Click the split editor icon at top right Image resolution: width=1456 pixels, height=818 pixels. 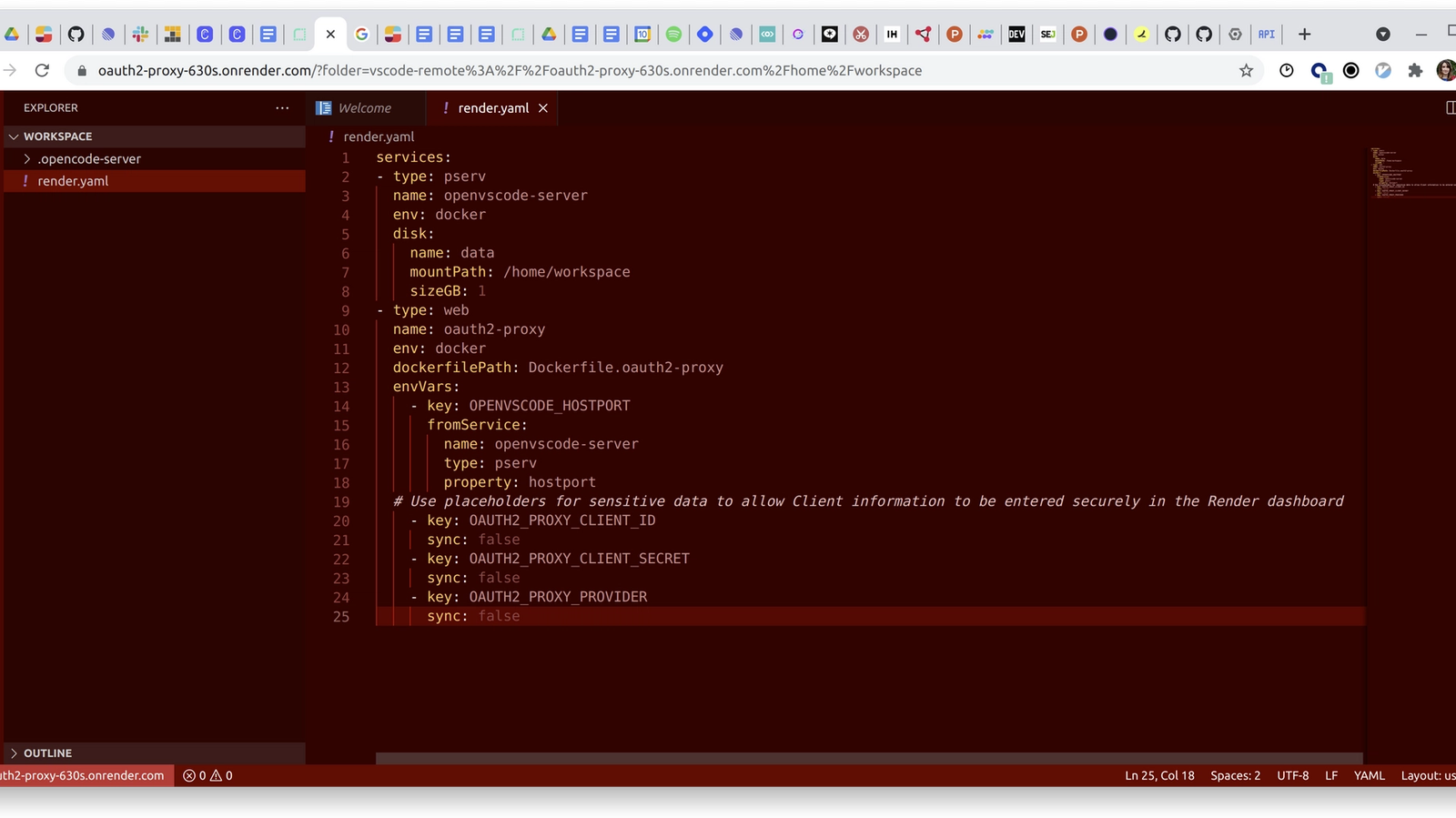pos(1450,107)
